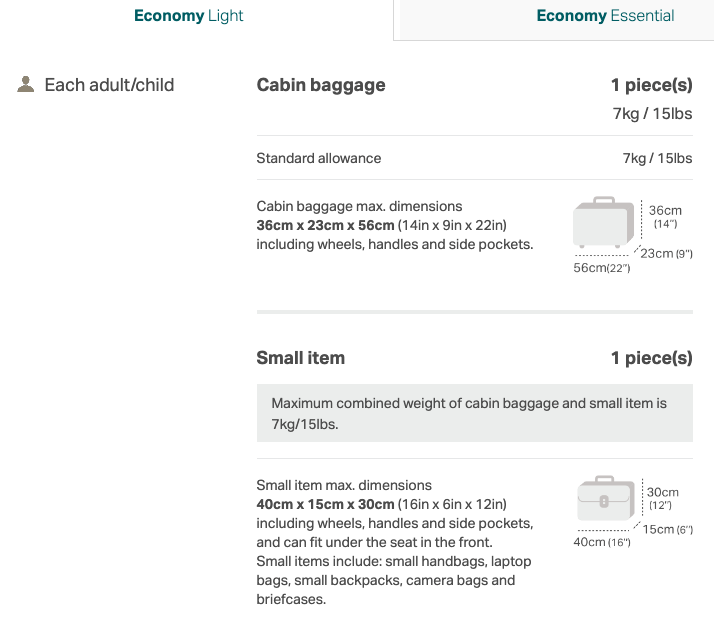Click the bold 40cm x 15cm x 30cm text
This screenshot has height=632, width=714.
tap(325, 504)
